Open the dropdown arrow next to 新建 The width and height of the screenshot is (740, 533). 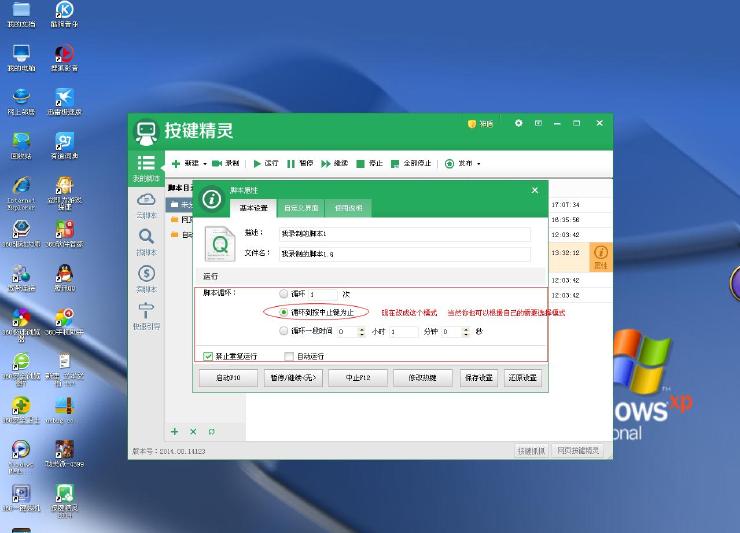(205, 164)
